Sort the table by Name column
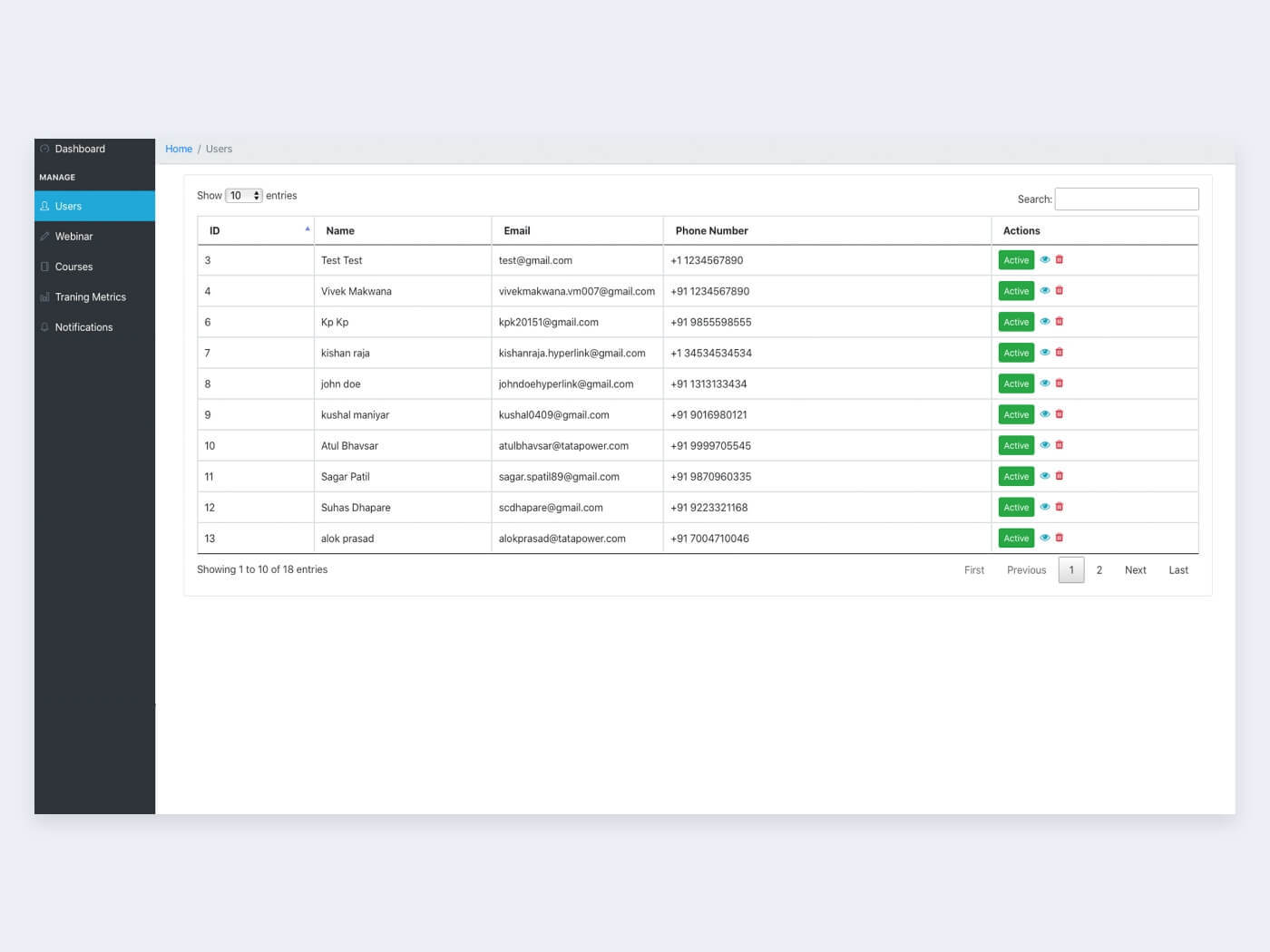This screenshot has width=1270, height=952. click(x=402, y=230)
